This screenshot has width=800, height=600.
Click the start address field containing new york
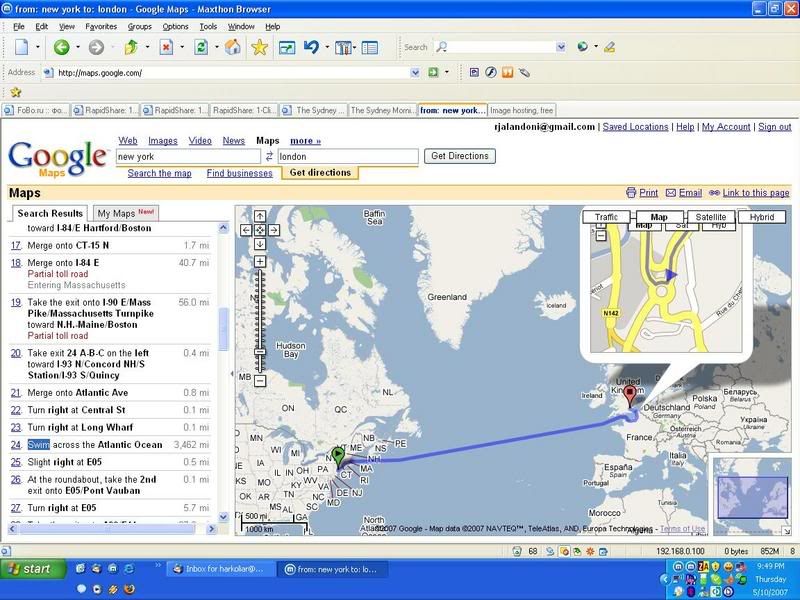point(188,157)
